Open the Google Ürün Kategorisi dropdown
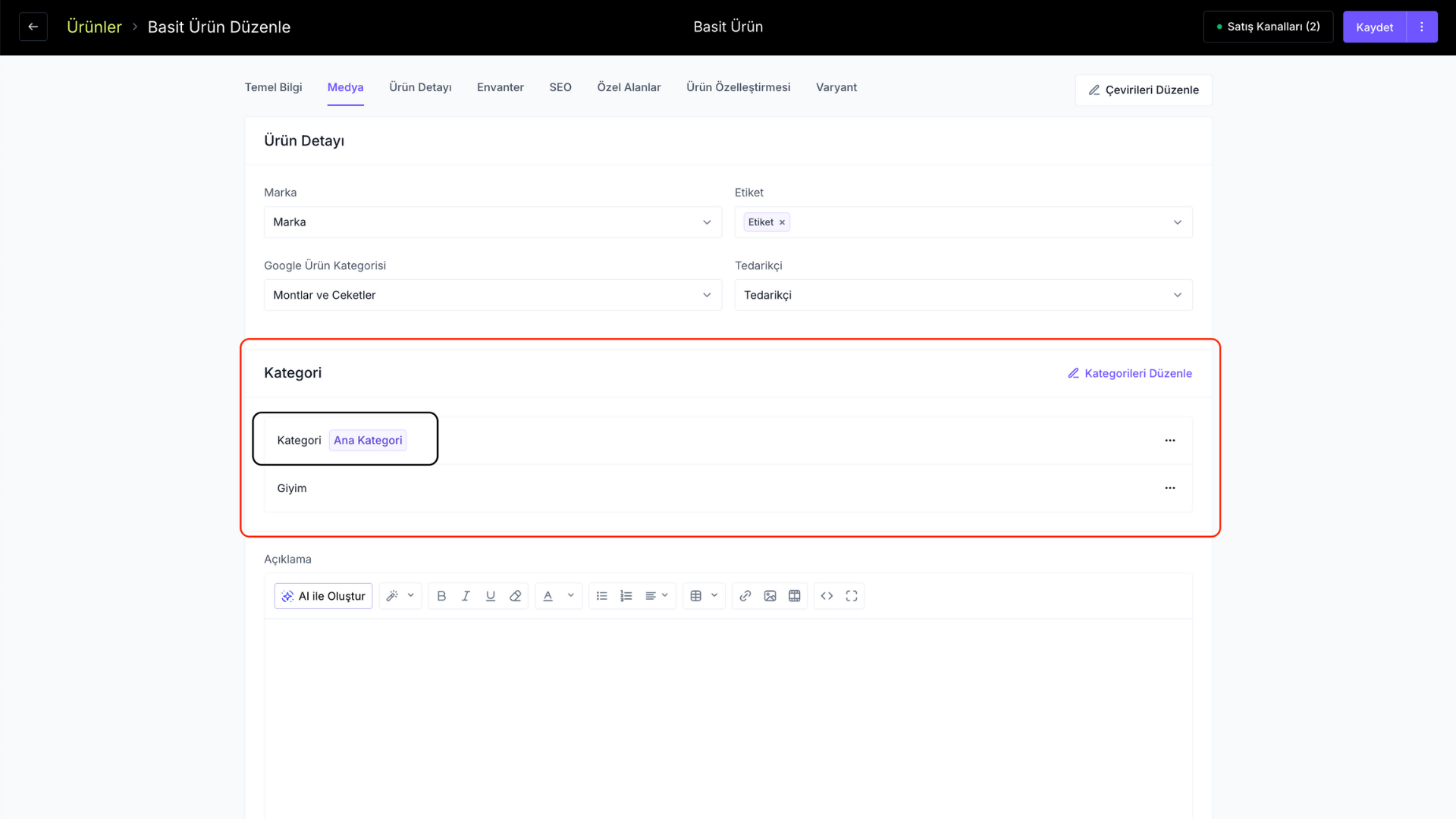 pyautogui.click(x=493, y=295)
